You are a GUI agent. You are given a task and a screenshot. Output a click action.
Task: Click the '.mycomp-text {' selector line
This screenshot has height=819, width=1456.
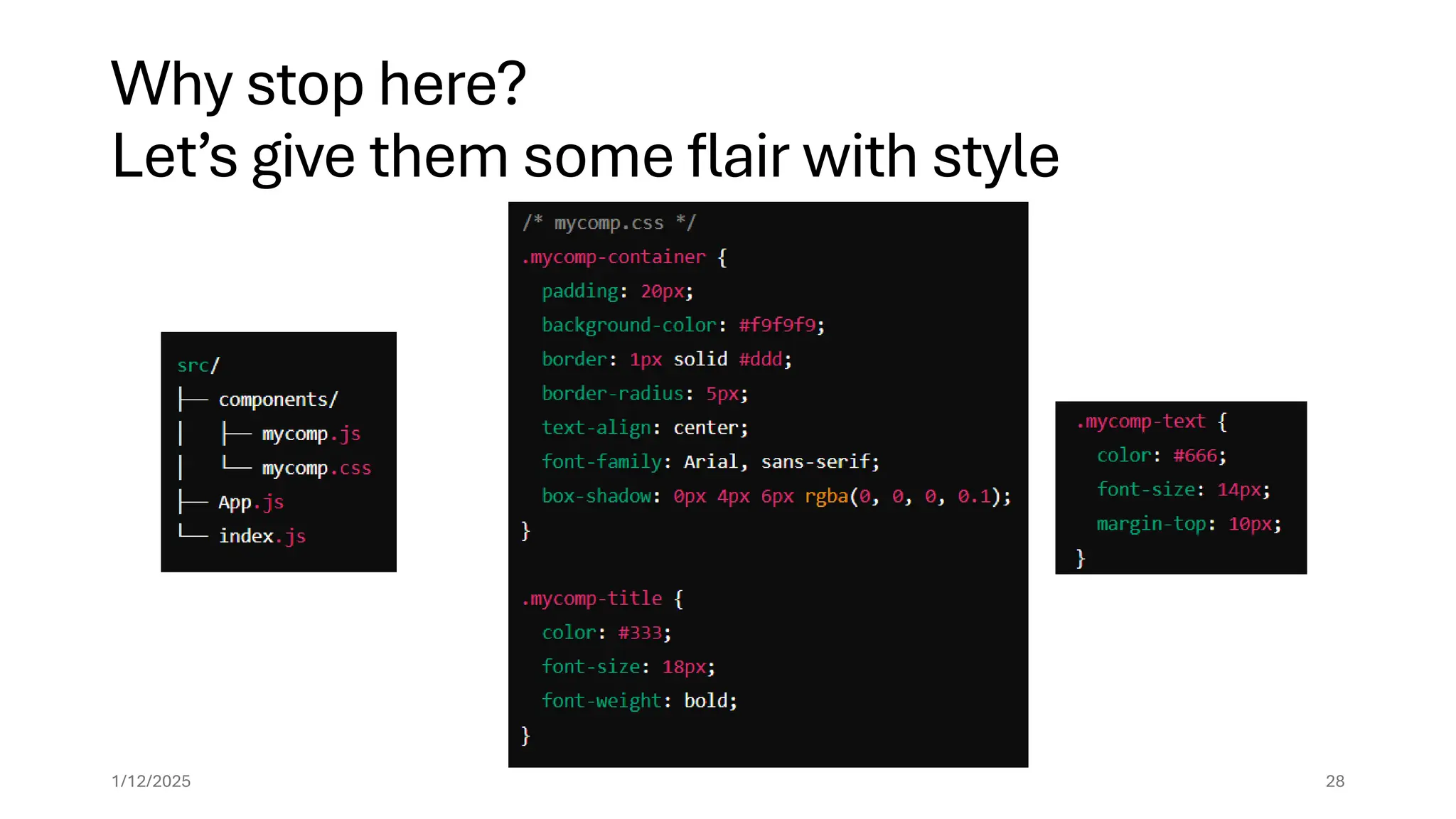[1152, 421]
